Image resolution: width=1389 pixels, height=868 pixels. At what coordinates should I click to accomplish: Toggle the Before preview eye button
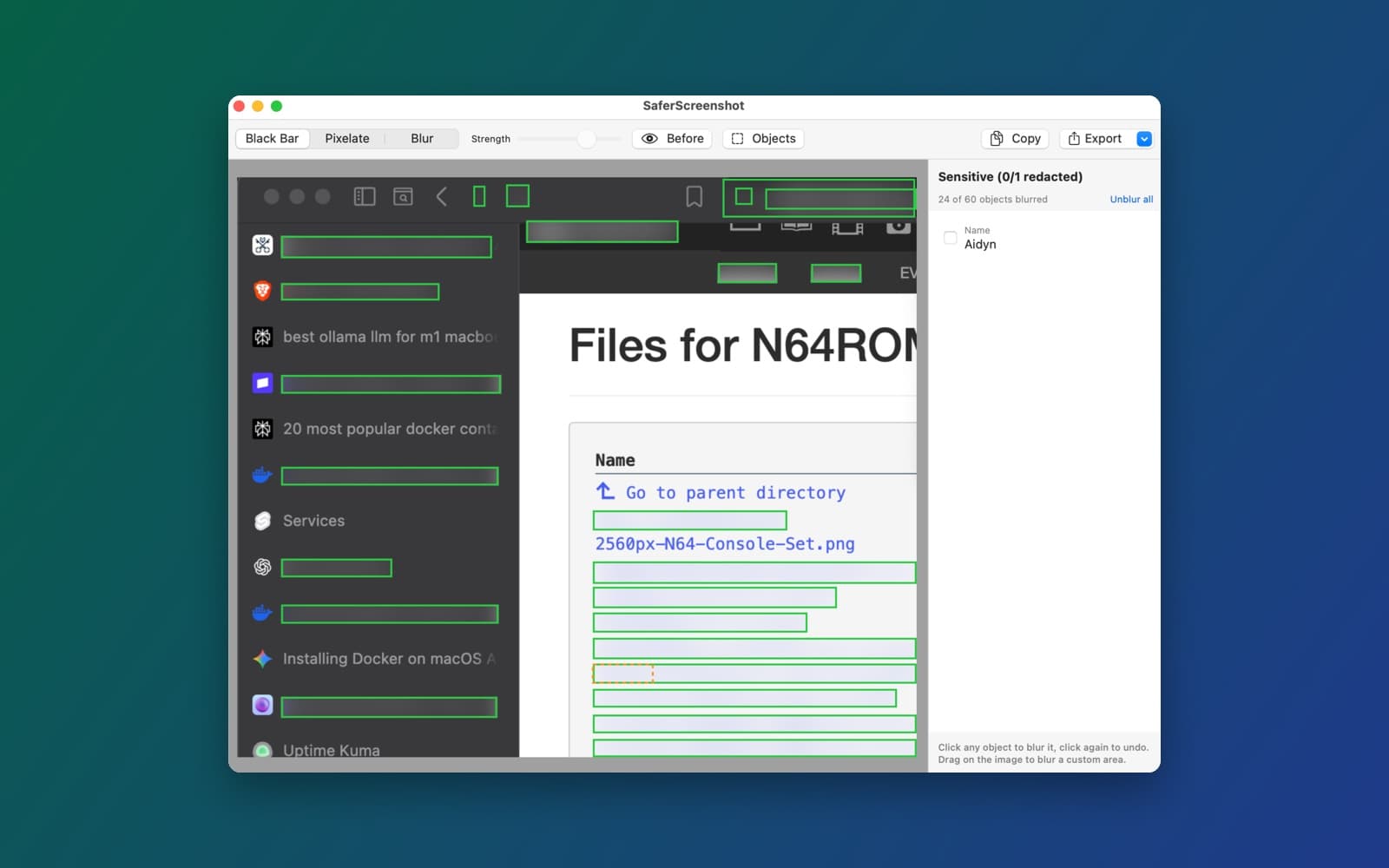pyautogui.click(x=673, y=139)
